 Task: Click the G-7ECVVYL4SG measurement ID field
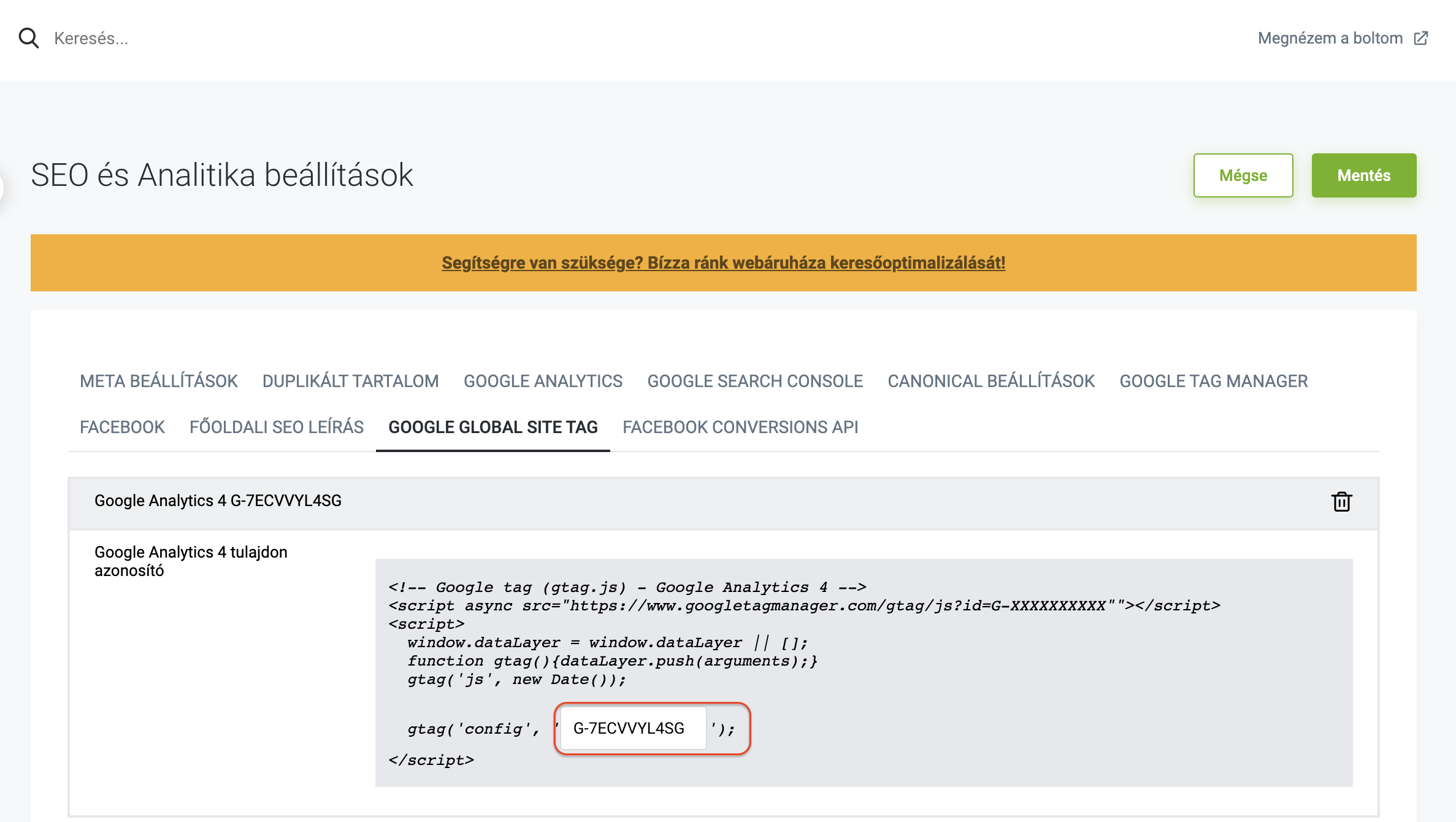click(634, 728)
